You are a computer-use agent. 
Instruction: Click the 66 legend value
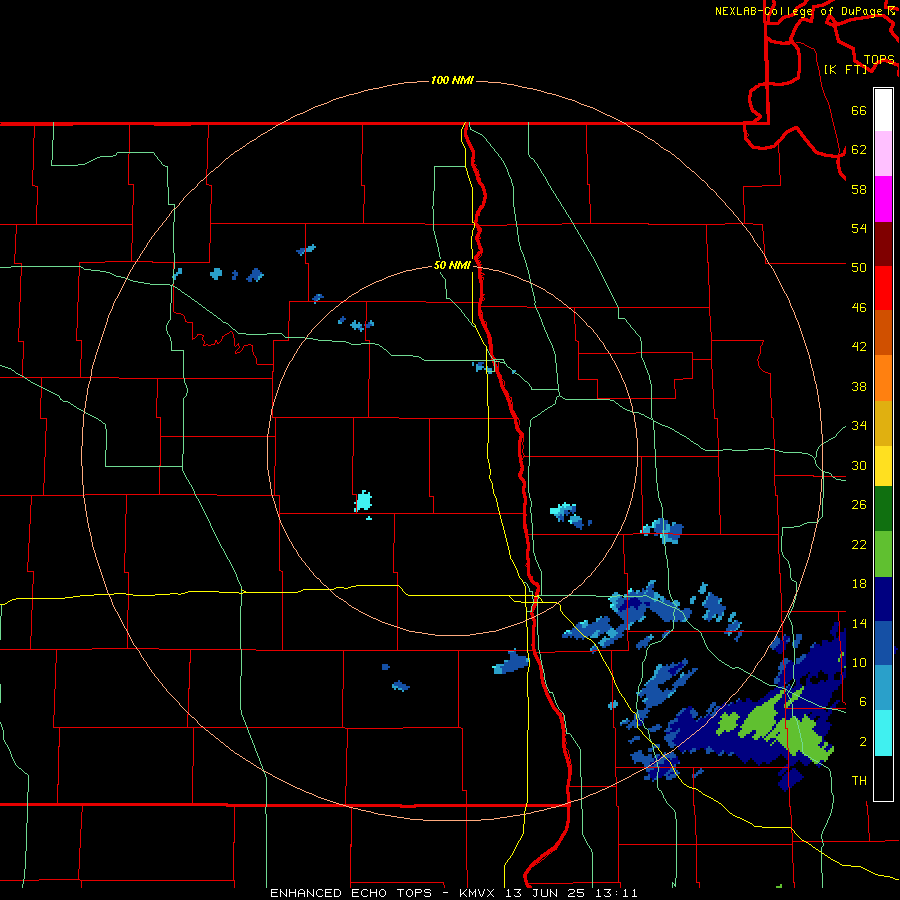click(859, 110)
